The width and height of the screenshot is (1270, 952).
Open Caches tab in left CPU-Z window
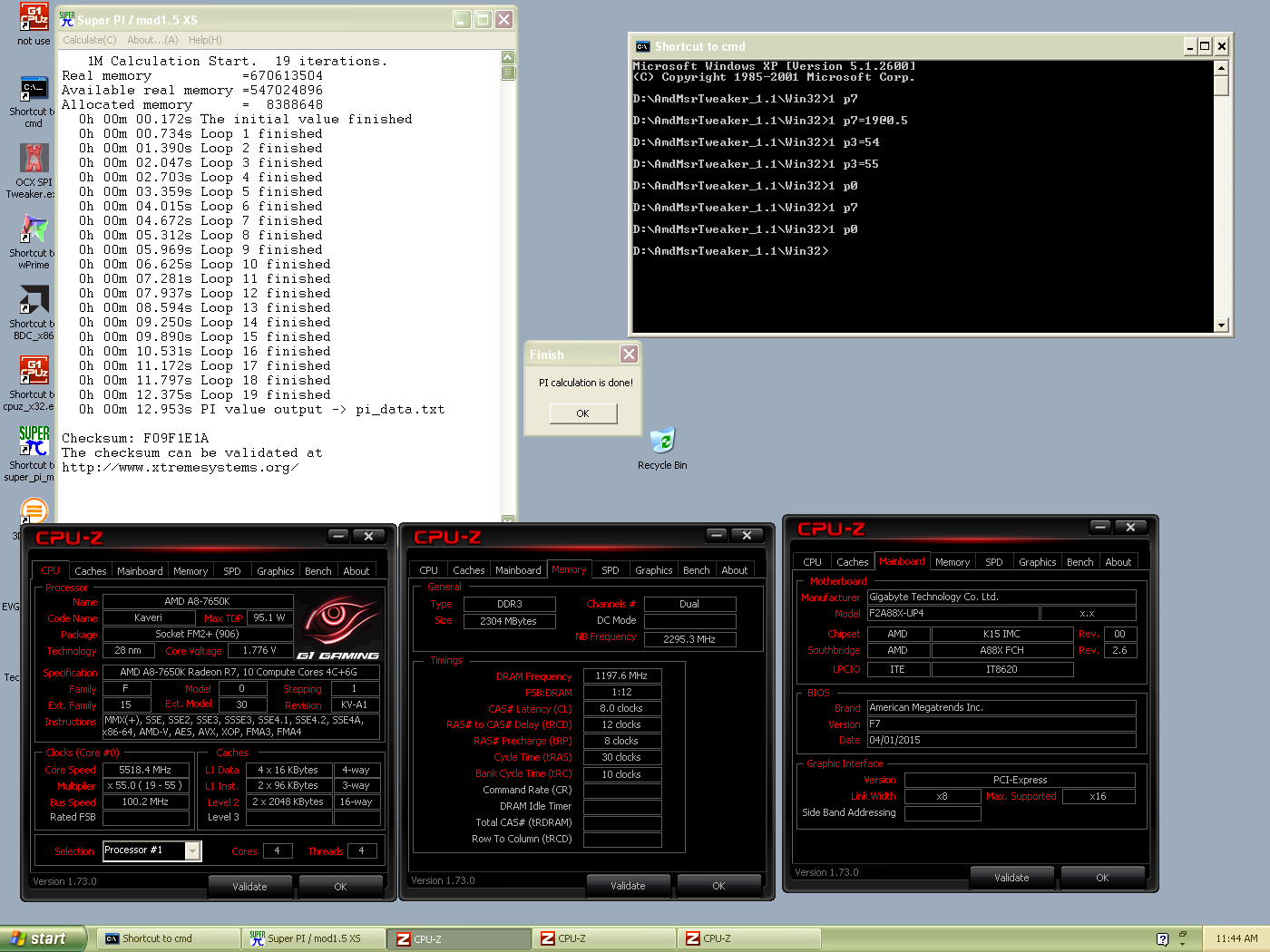(x=91, y=571)
